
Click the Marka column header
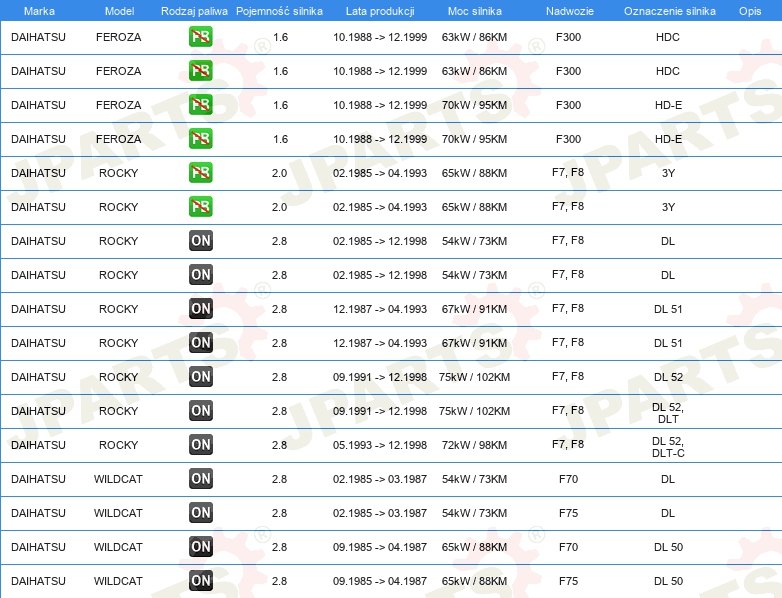(x=39, y=11)
